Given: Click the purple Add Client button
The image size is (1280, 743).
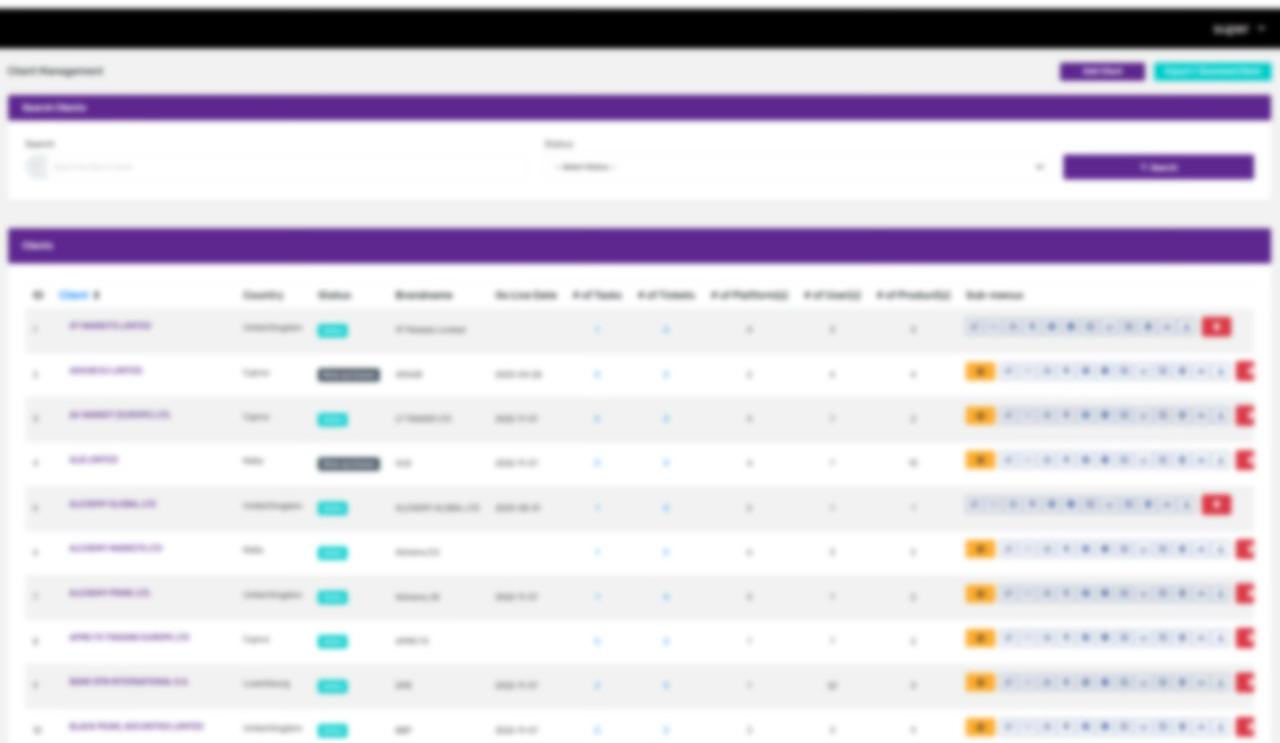Looking at the screenshot, I should pos(1102,72).
